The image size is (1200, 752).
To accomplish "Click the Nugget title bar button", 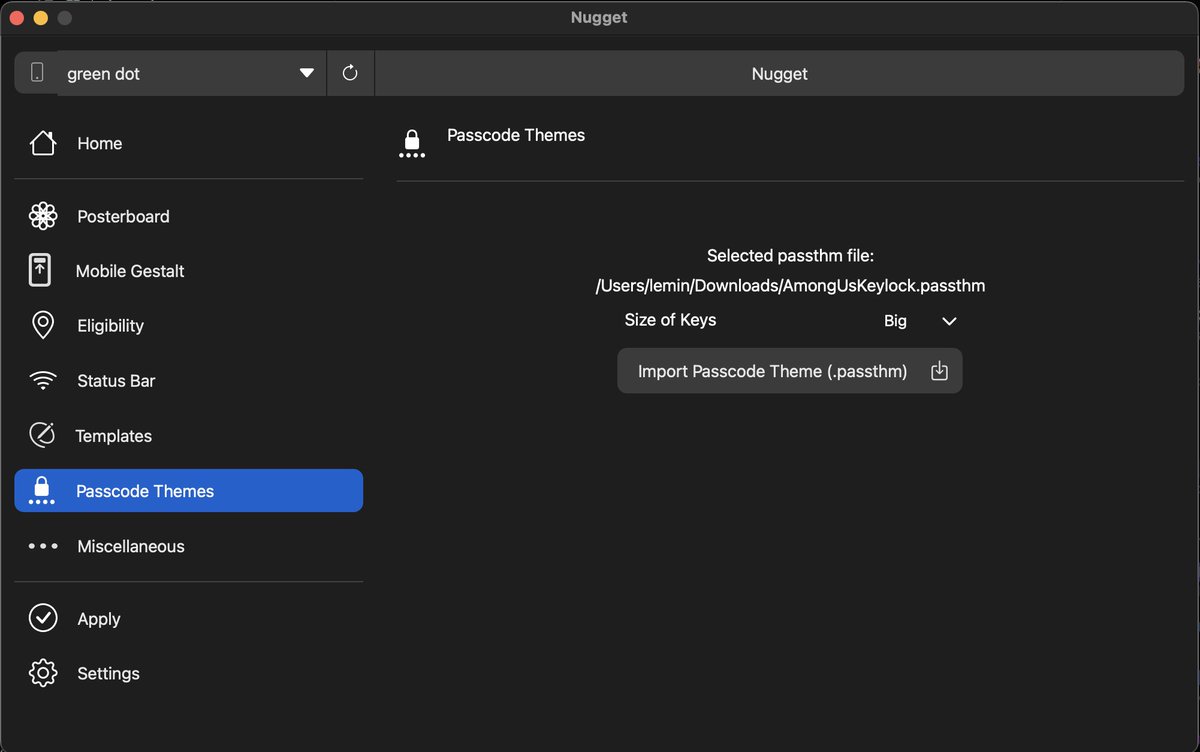I will pos(780,73).
